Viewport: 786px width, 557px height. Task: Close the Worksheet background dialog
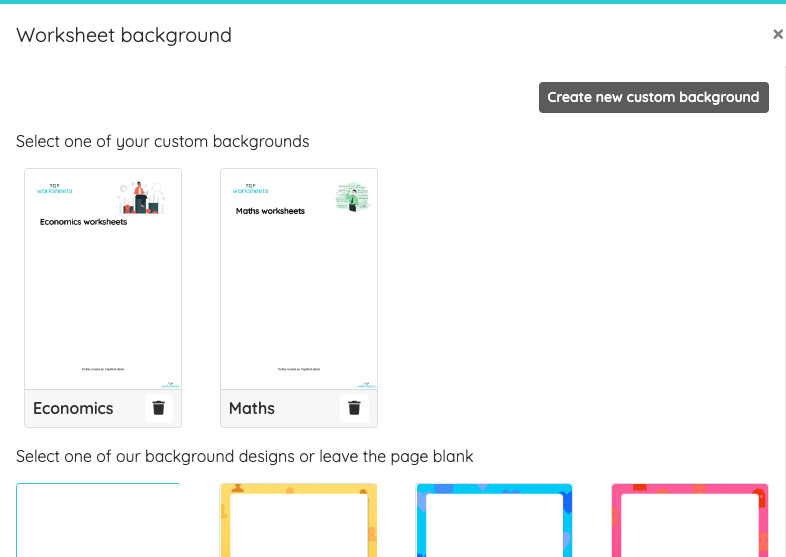pos(777,34)
